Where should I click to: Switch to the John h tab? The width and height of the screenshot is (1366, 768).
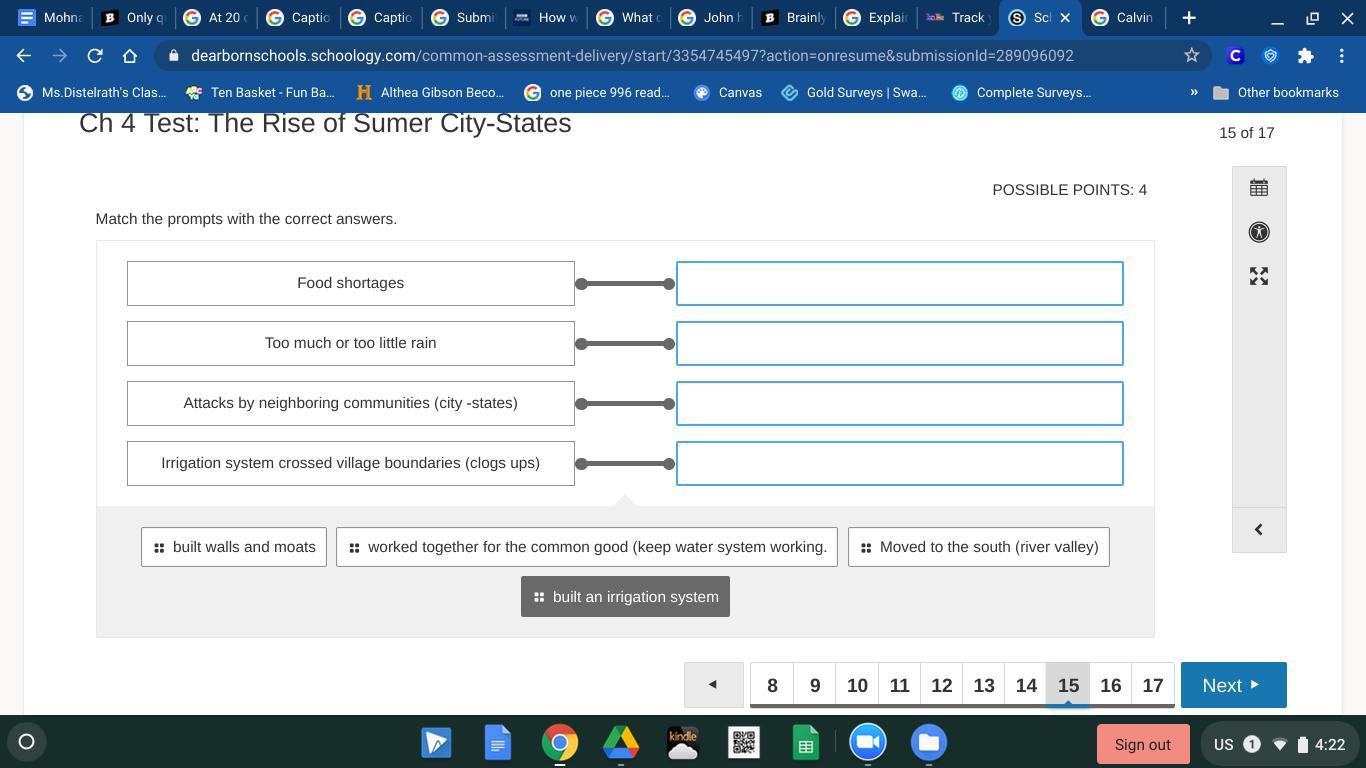[711, 18]
